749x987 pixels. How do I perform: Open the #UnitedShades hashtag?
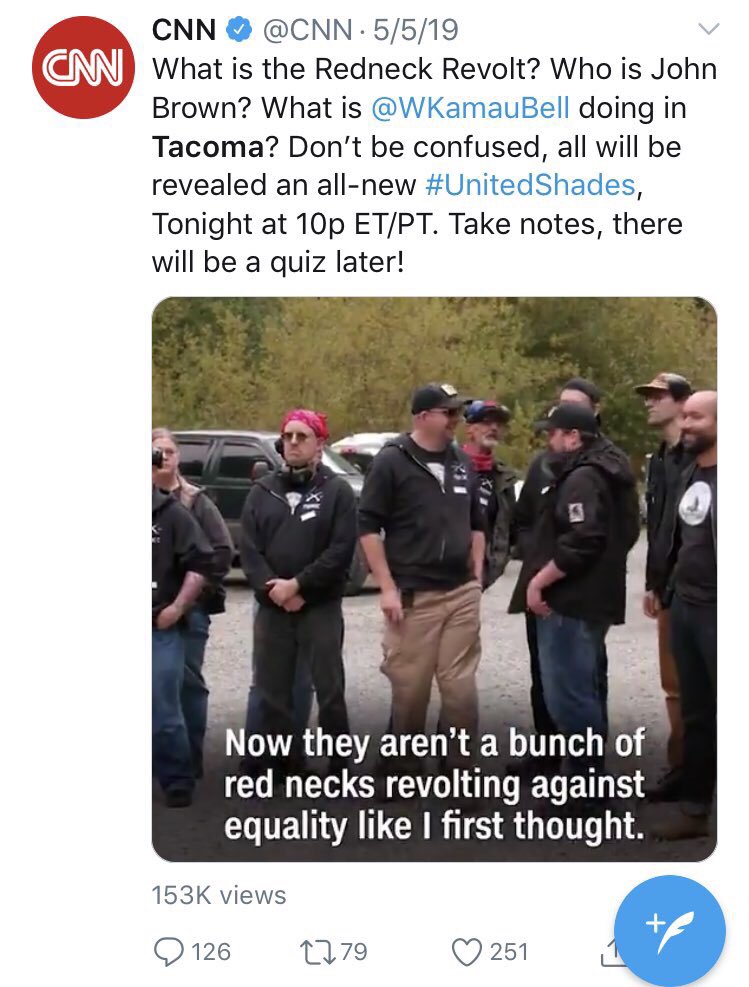(x=530, y=185)
